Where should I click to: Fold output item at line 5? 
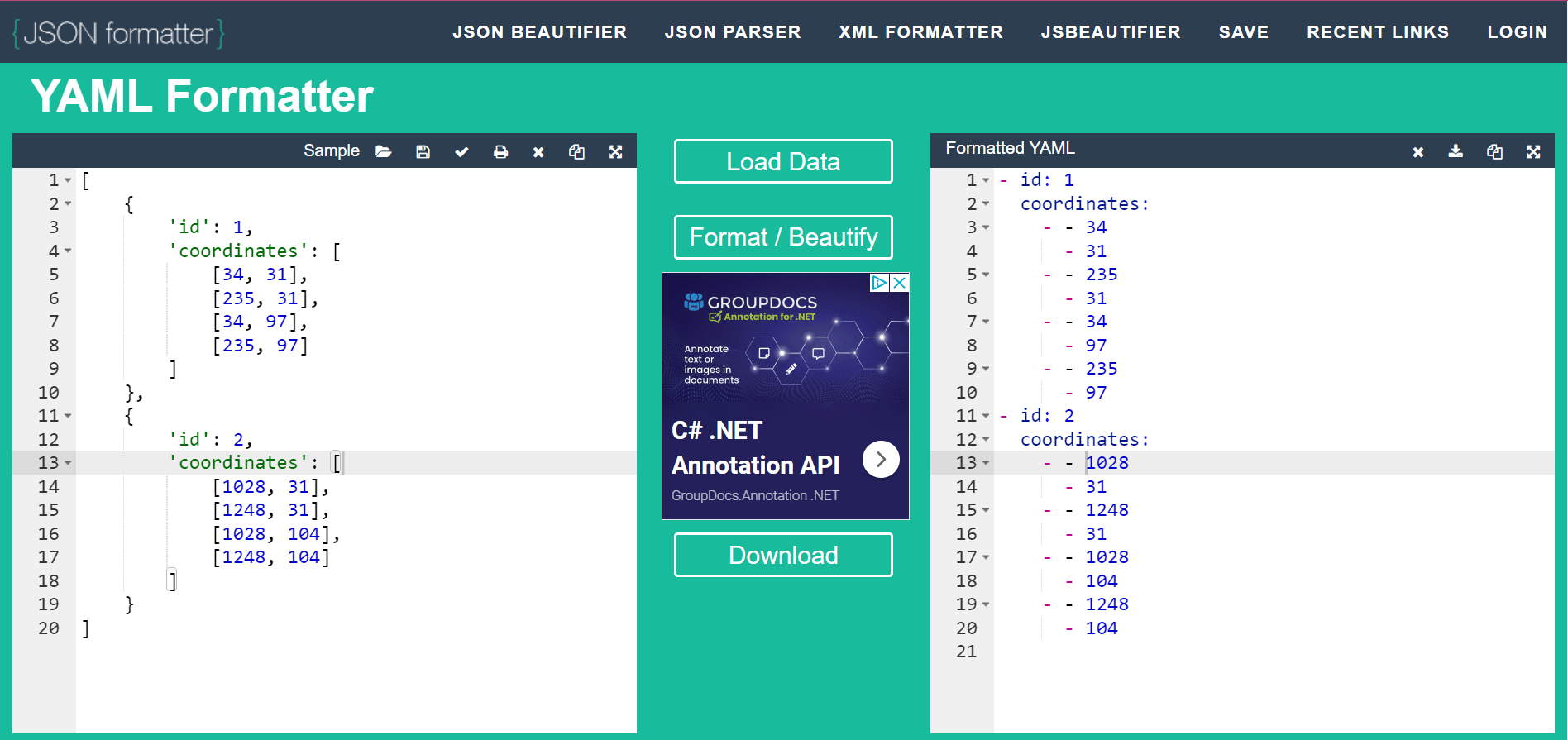(986, 275)
